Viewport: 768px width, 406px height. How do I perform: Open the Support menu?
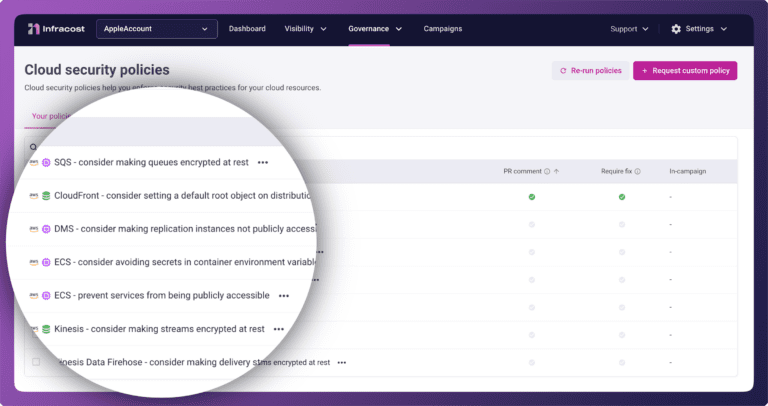[629, 29]
